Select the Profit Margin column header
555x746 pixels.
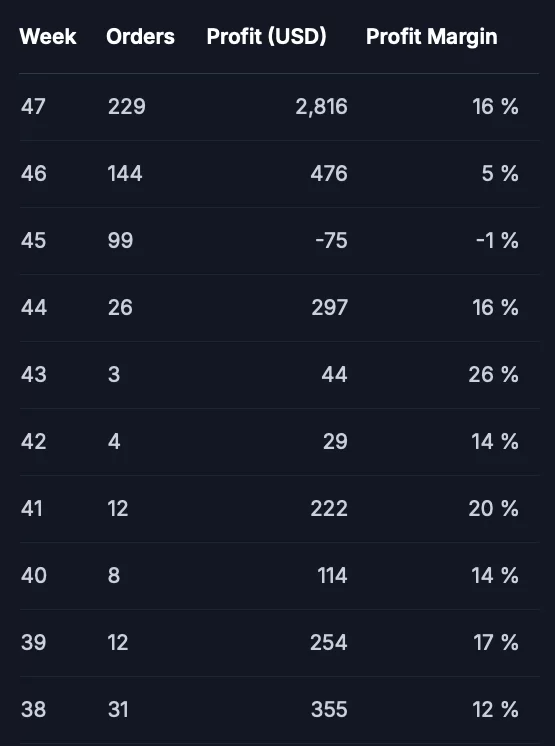click(431, 37)
